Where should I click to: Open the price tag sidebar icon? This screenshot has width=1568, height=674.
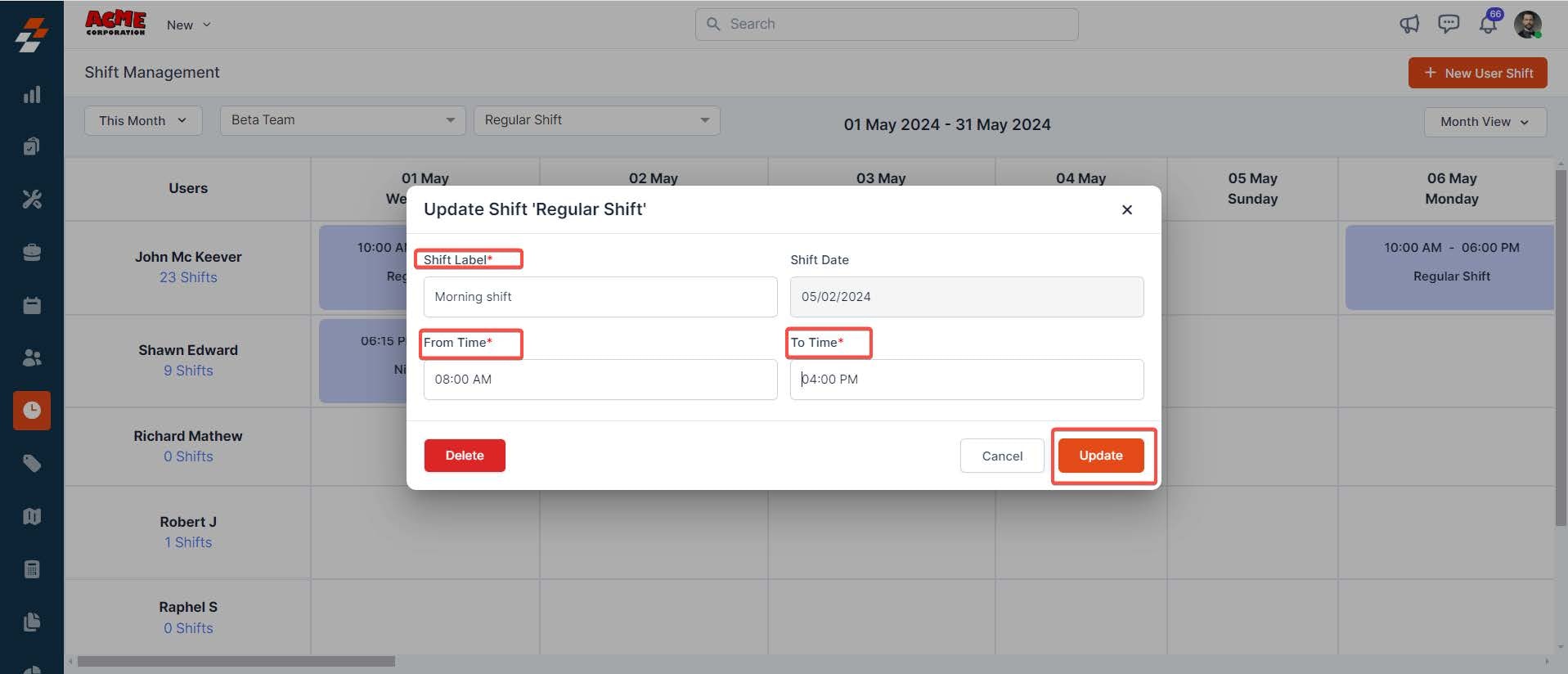[x=32, y=464]
